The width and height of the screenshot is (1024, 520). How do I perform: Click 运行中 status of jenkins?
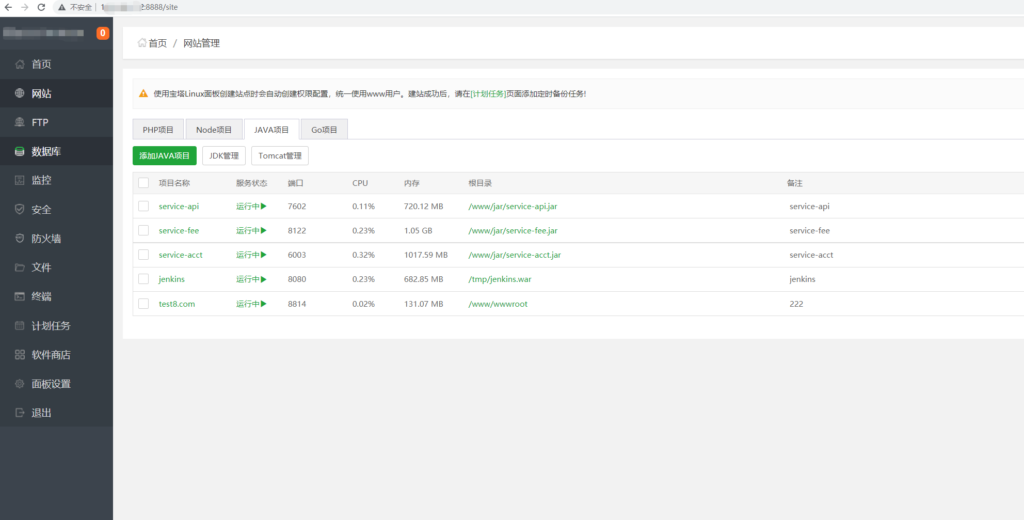pyautogui.click(x=251, y=279)
